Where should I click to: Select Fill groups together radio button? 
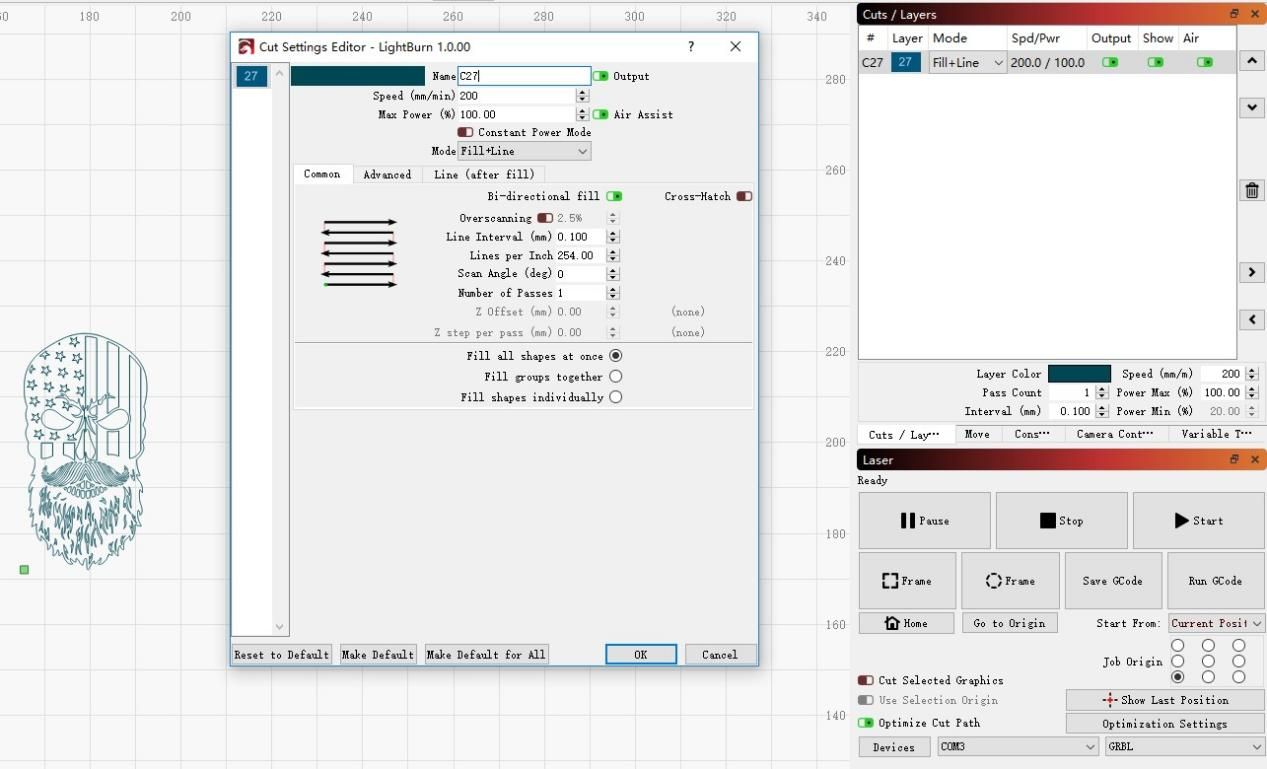(615, 377)
